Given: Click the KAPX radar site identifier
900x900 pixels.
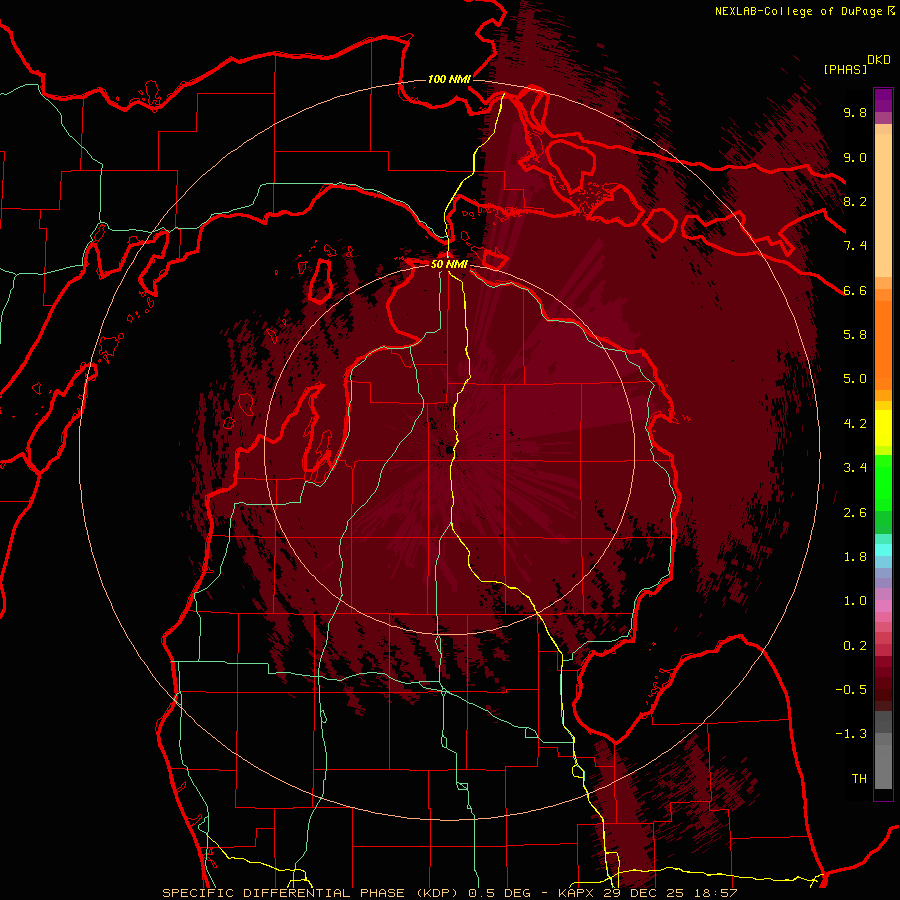Looking at the screenshot, I should pos(577,893).
